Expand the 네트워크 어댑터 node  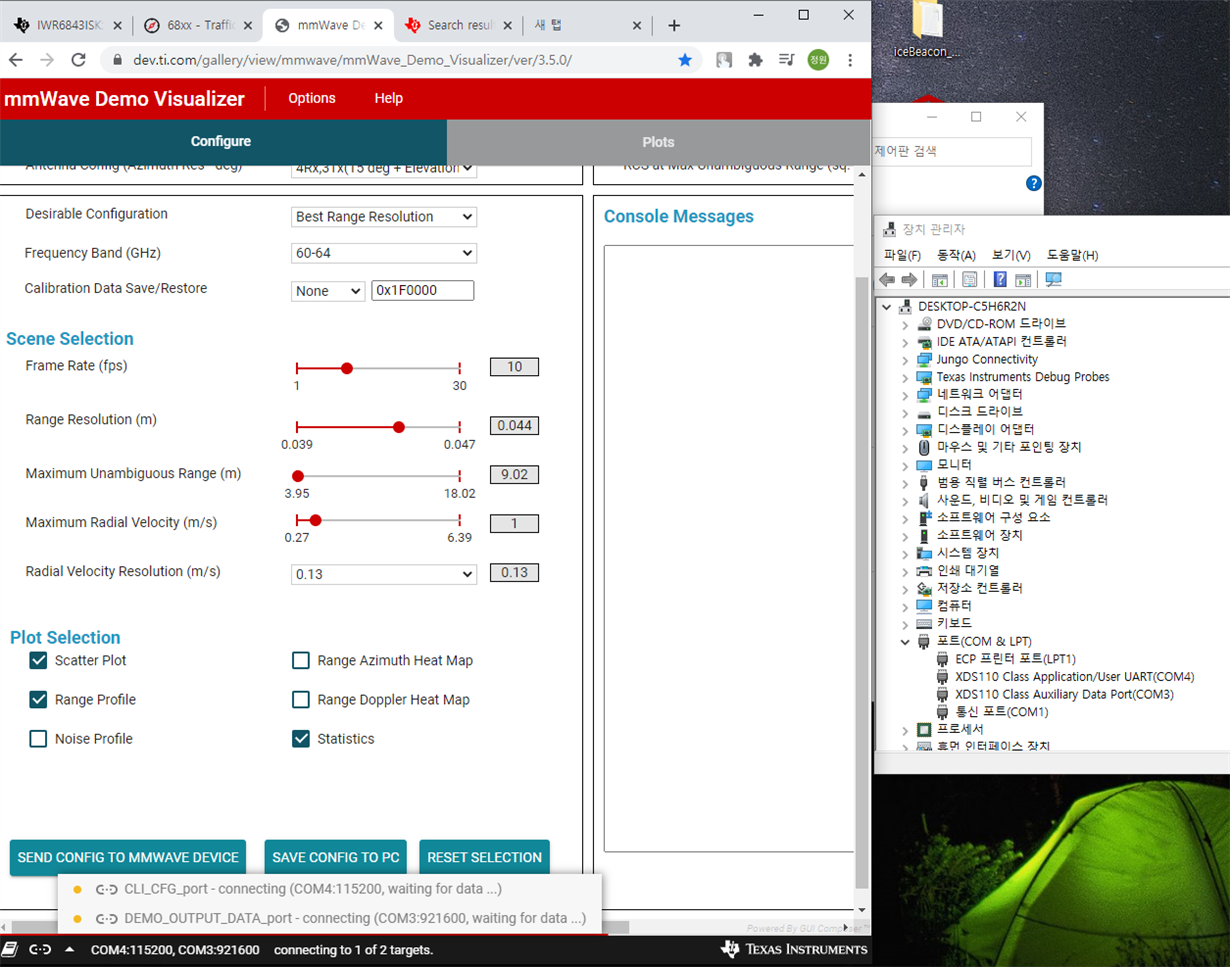pos(905,394)
